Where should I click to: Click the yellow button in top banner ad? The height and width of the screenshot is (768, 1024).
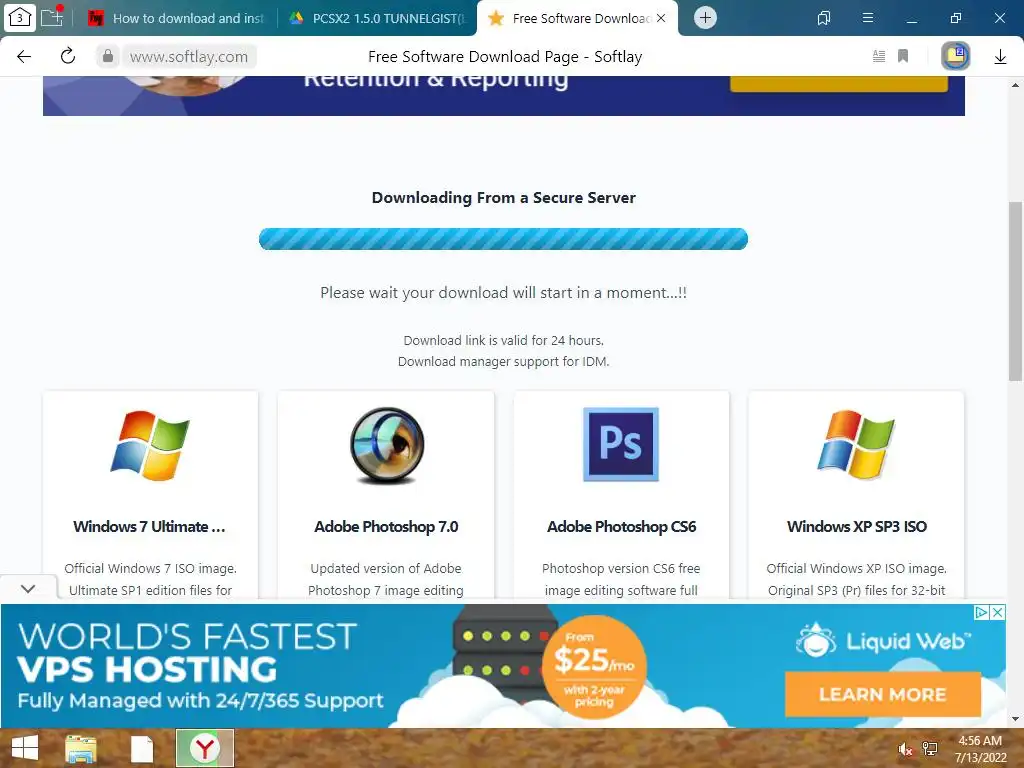839,84
